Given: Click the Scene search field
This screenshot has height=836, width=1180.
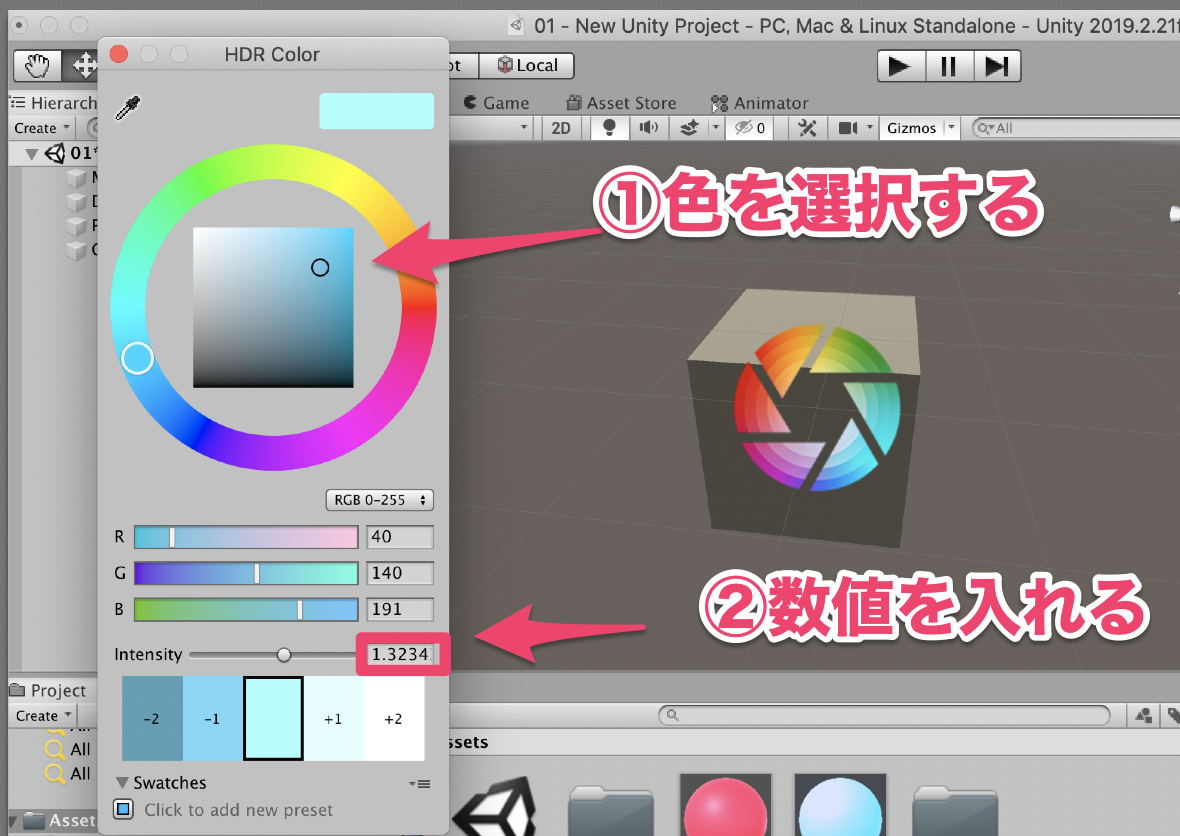Looking at the screenshot, I should click(x=1076, y=128).
